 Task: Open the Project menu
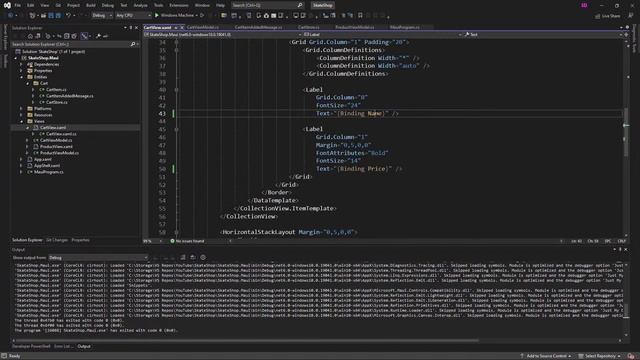click(73, 5)
